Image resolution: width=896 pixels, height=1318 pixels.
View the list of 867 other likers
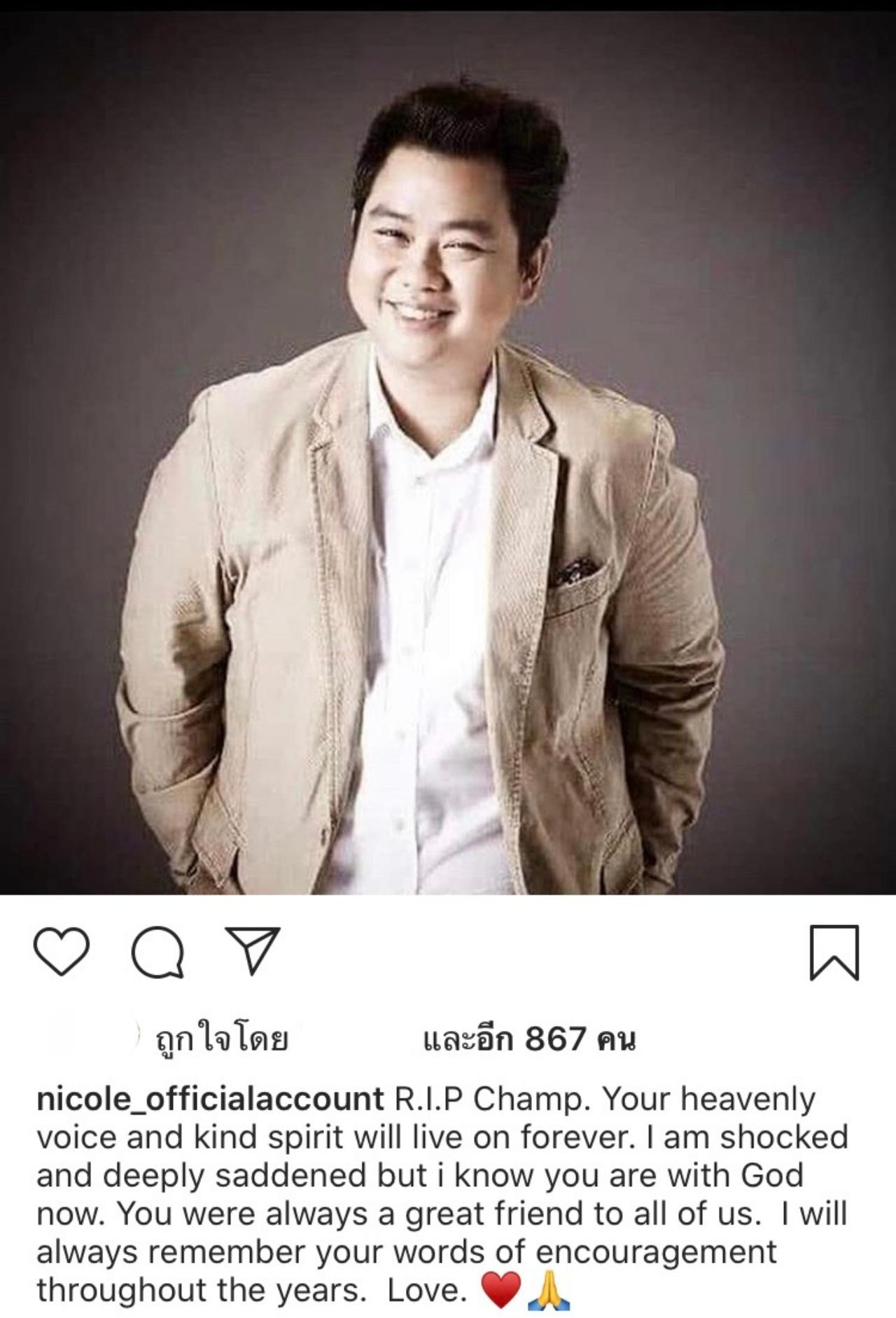(529, 1039)
